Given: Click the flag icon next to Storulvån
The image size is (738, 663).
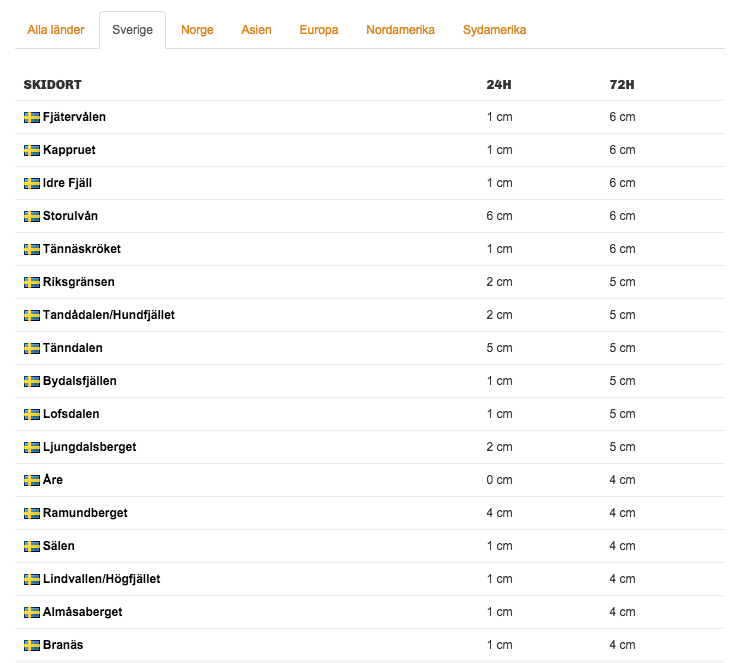Looking at the screenshot, I should (32, 216).
